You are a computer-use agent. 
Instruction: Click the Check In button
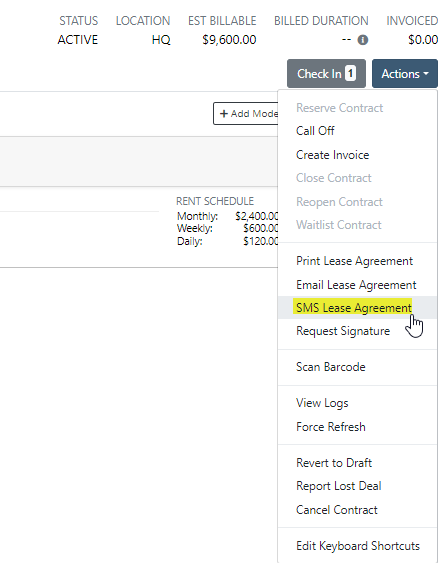pyautogui.click(x=326, y=74)
